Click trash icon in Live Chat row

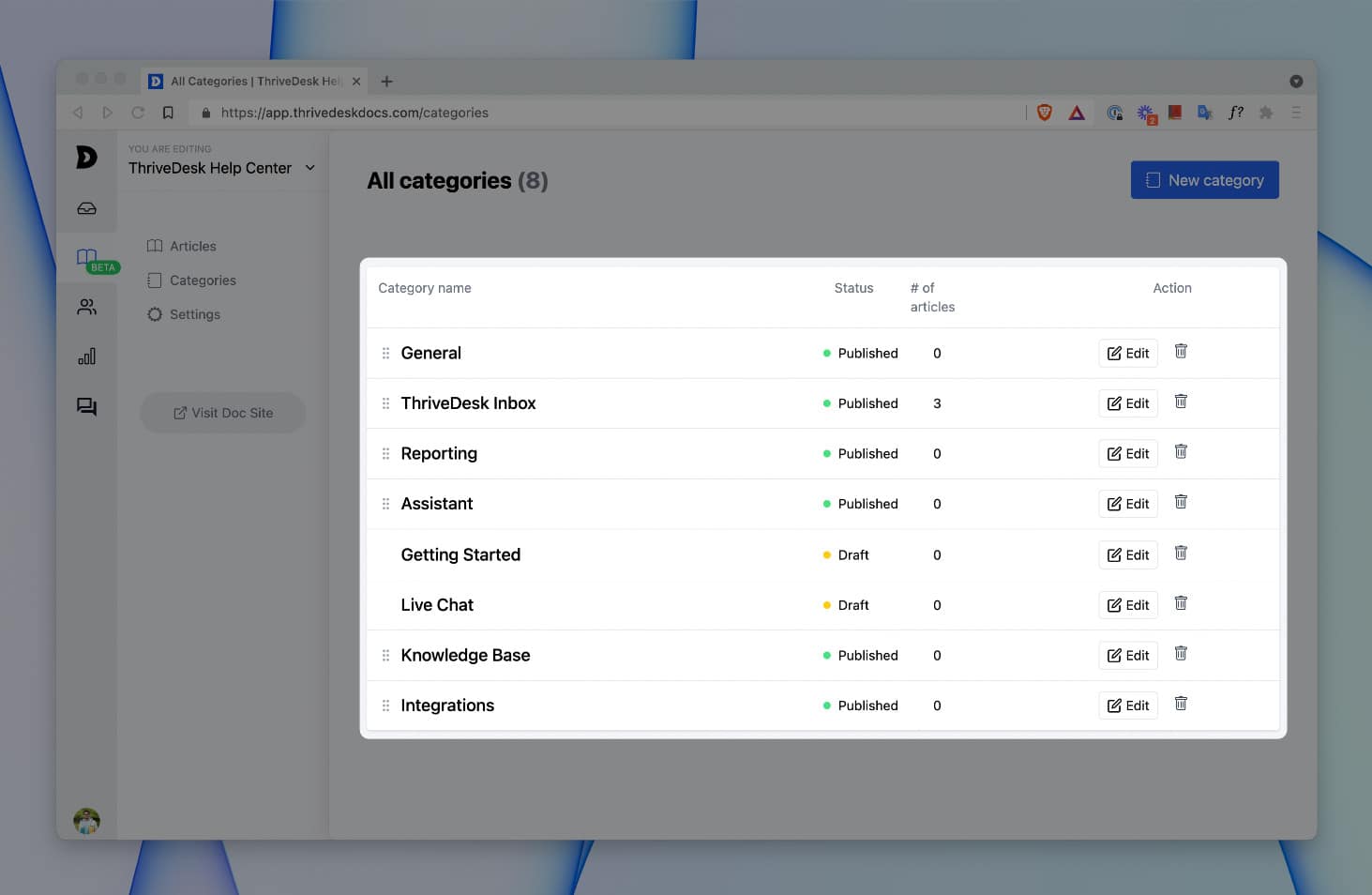pos(1181,603)
